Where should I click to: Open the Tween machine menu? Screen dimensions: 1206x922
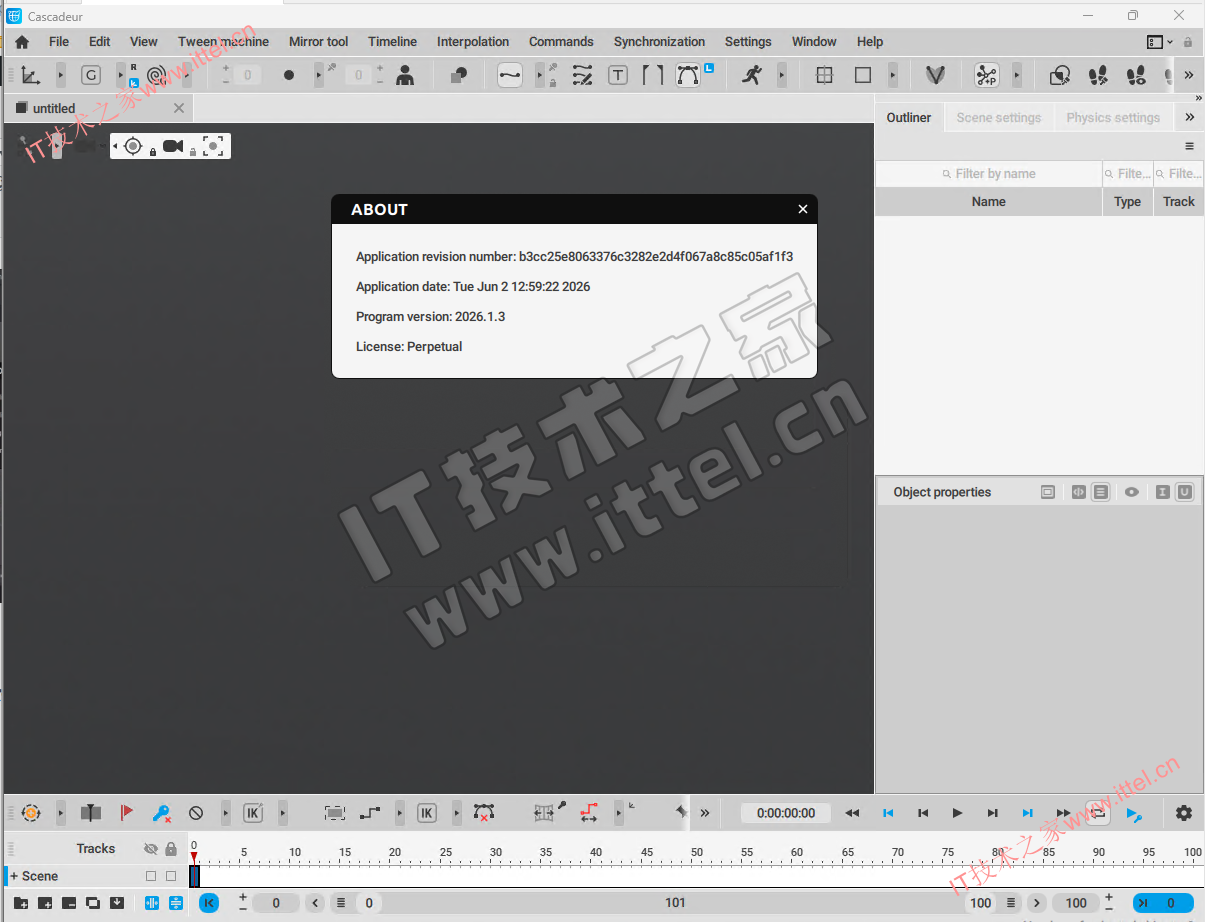pos(223,42)
